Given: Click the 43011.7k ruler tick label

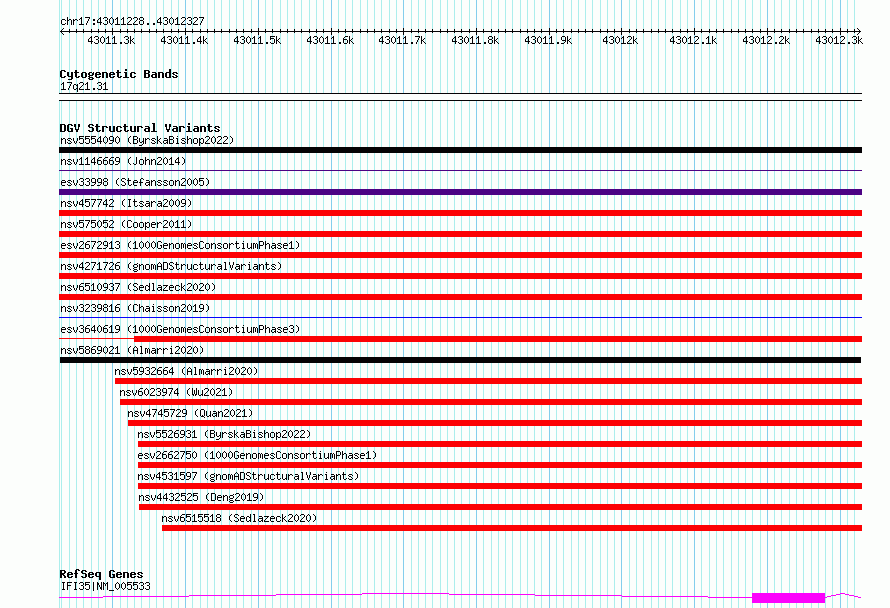Looking at the screenshot, I should point(402,40).
